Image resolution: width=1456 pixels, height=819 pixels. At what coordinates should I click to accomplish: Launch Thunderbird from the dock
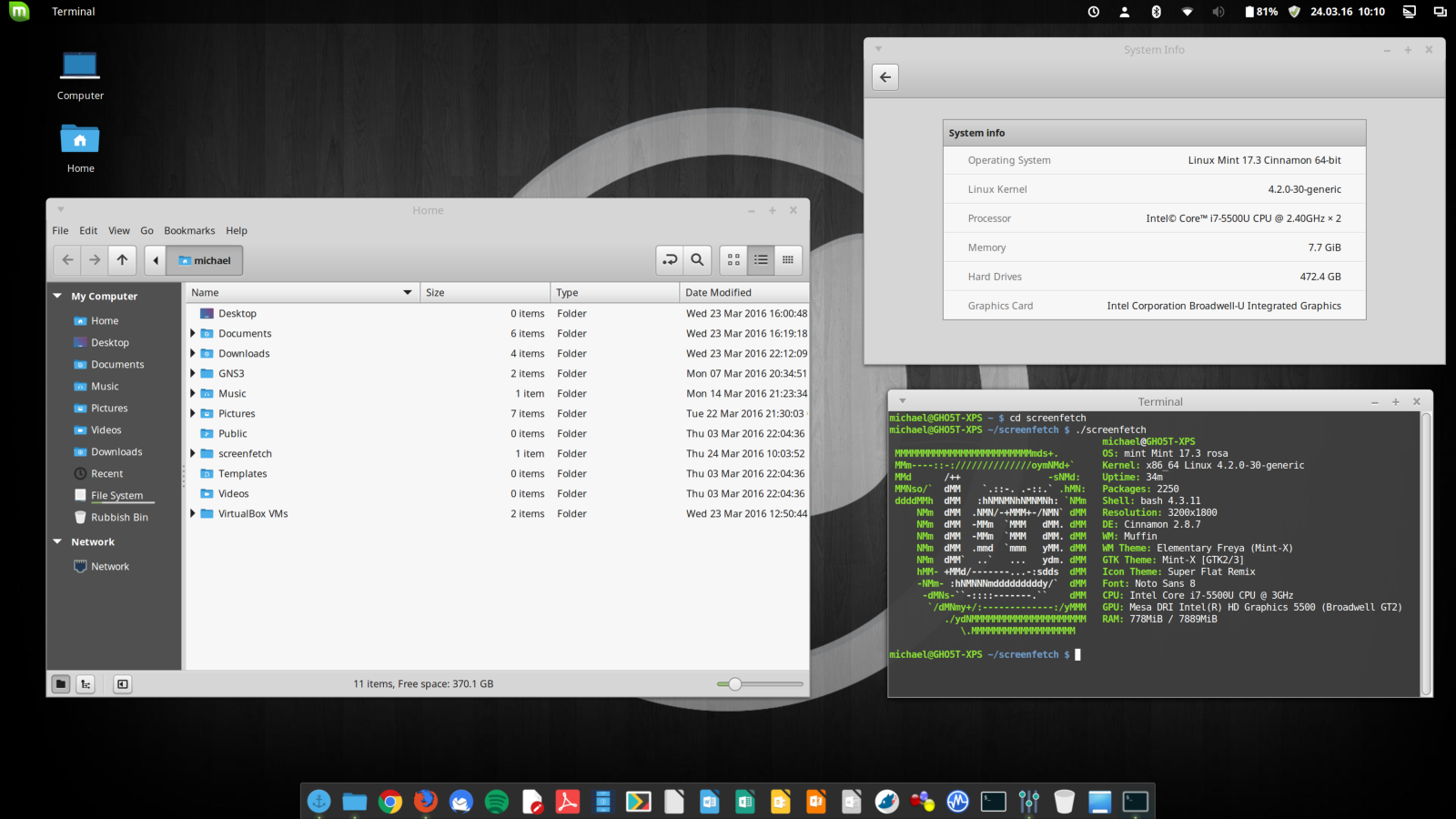coord(461,802)
